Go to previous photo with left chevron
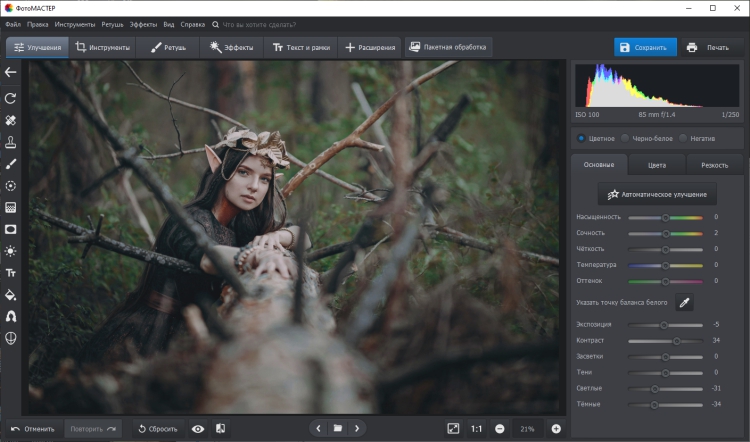This screenshot has height=442, width=750. pos(318,428)
